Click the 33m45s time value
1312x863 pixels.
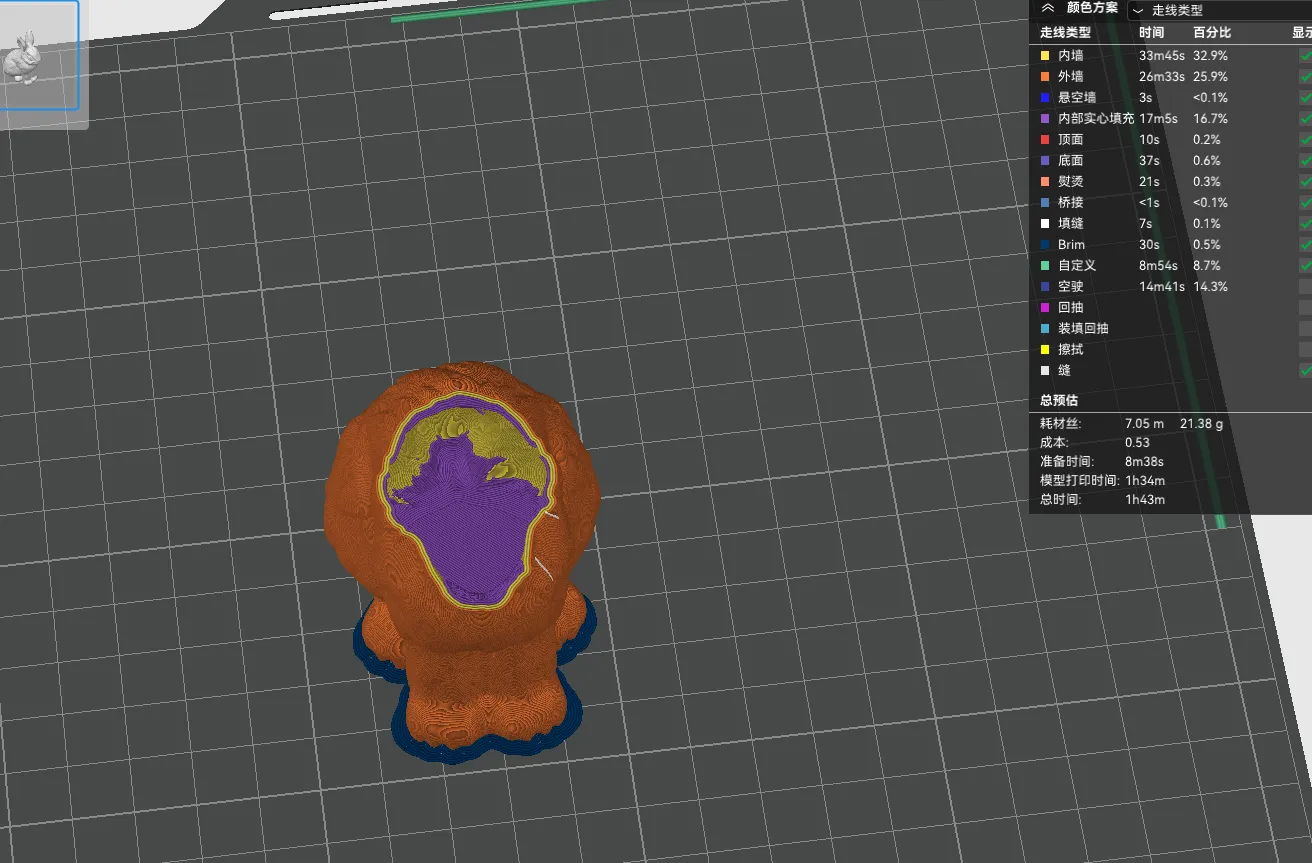pyautogui.click(x=1162, y=56)
